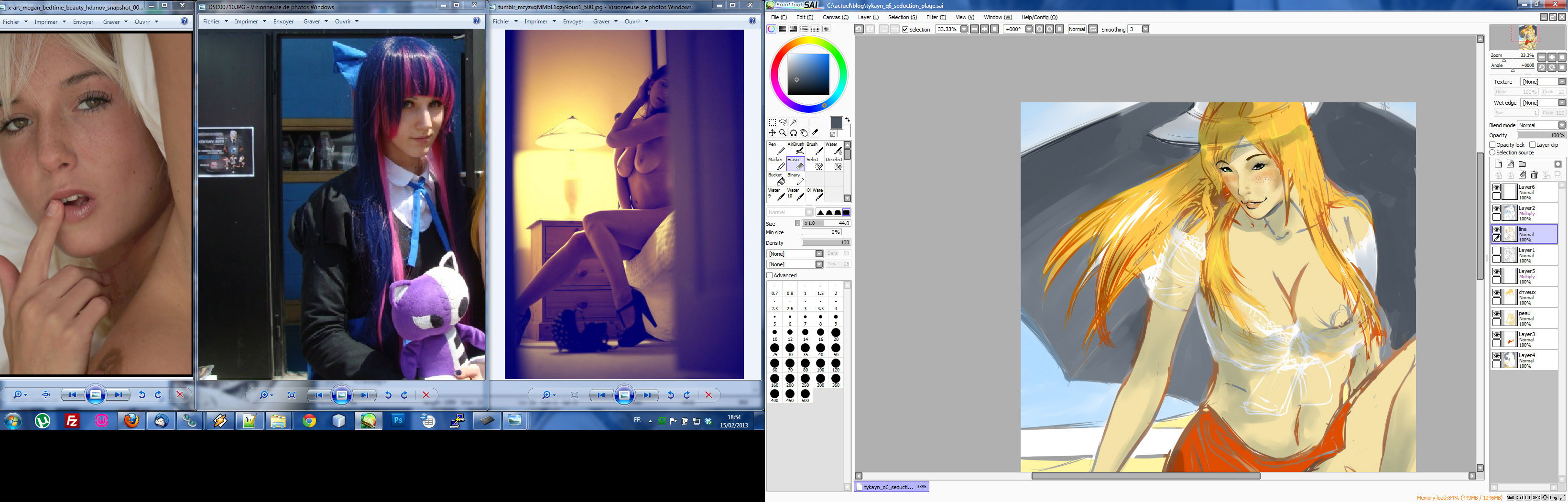Viewport: 1568px width, 502px height.
Task: Hide the Layer2 Multiply layer
Action: [1497, 209]
